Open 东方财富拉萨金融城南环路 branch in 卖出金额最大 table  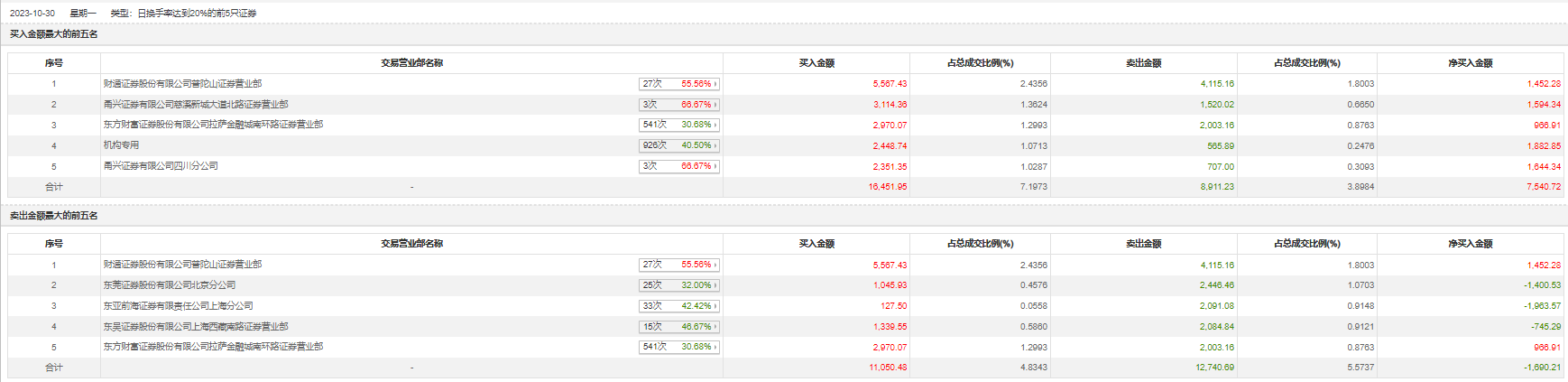coord(213,347)
